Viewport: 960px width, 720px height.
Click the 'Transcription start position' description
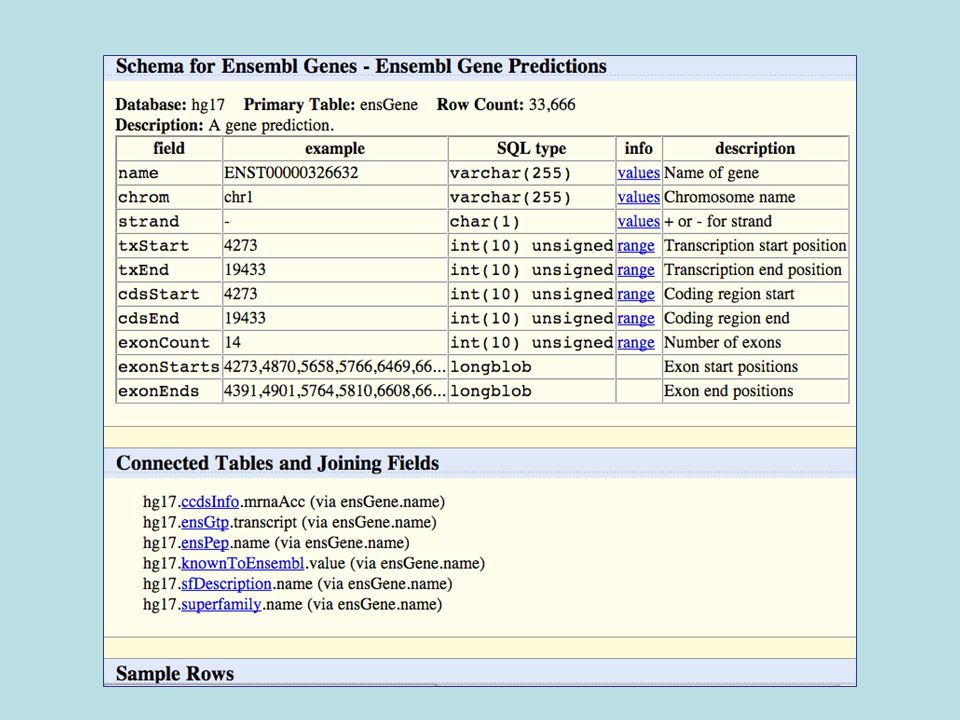(x=755, y=246)
